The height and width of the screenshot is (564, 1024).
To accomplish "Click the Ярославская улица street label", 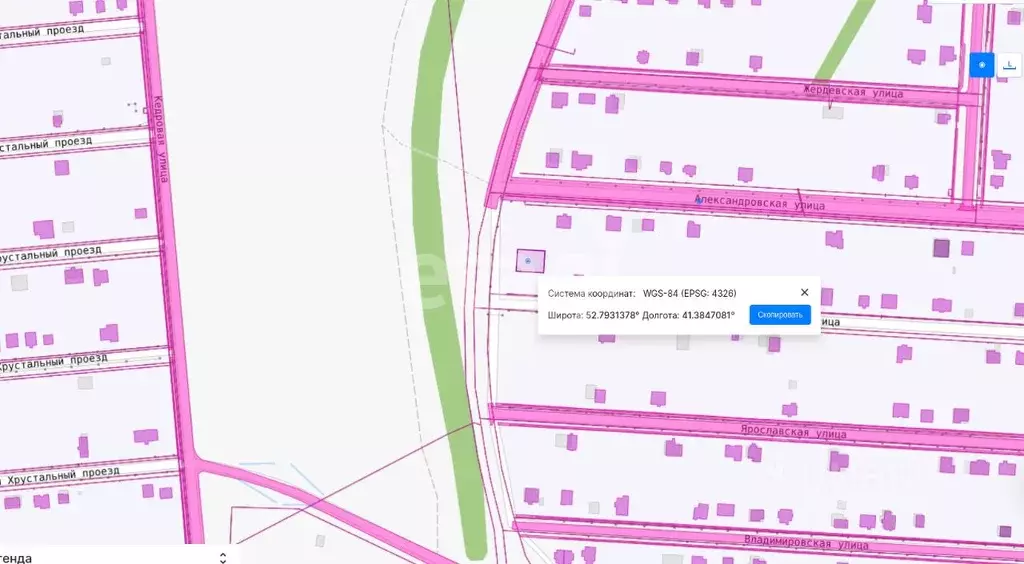I will 793,433.
